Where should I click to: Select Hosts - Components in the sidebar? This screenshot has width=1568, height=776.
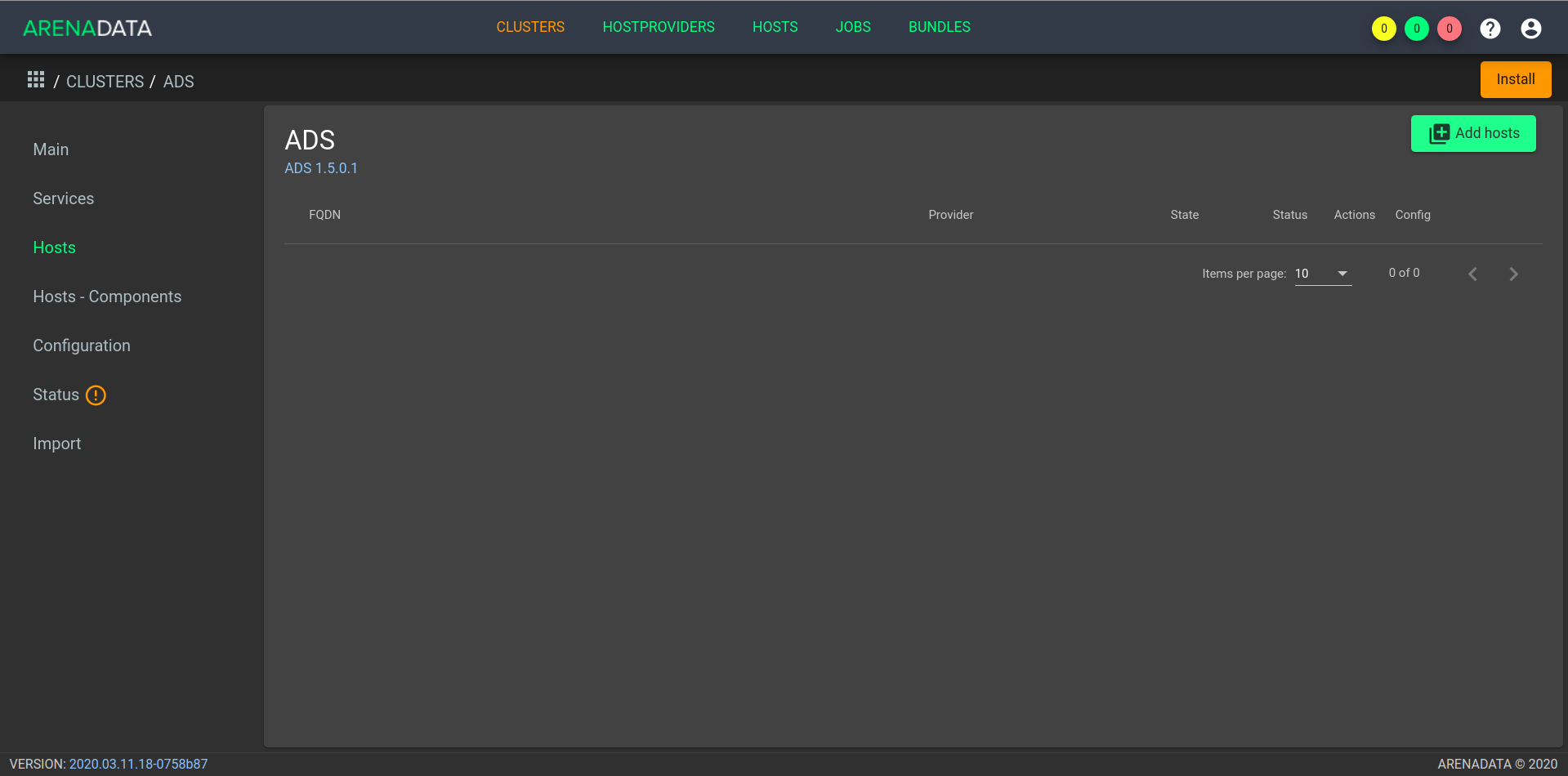click(107, 297)
